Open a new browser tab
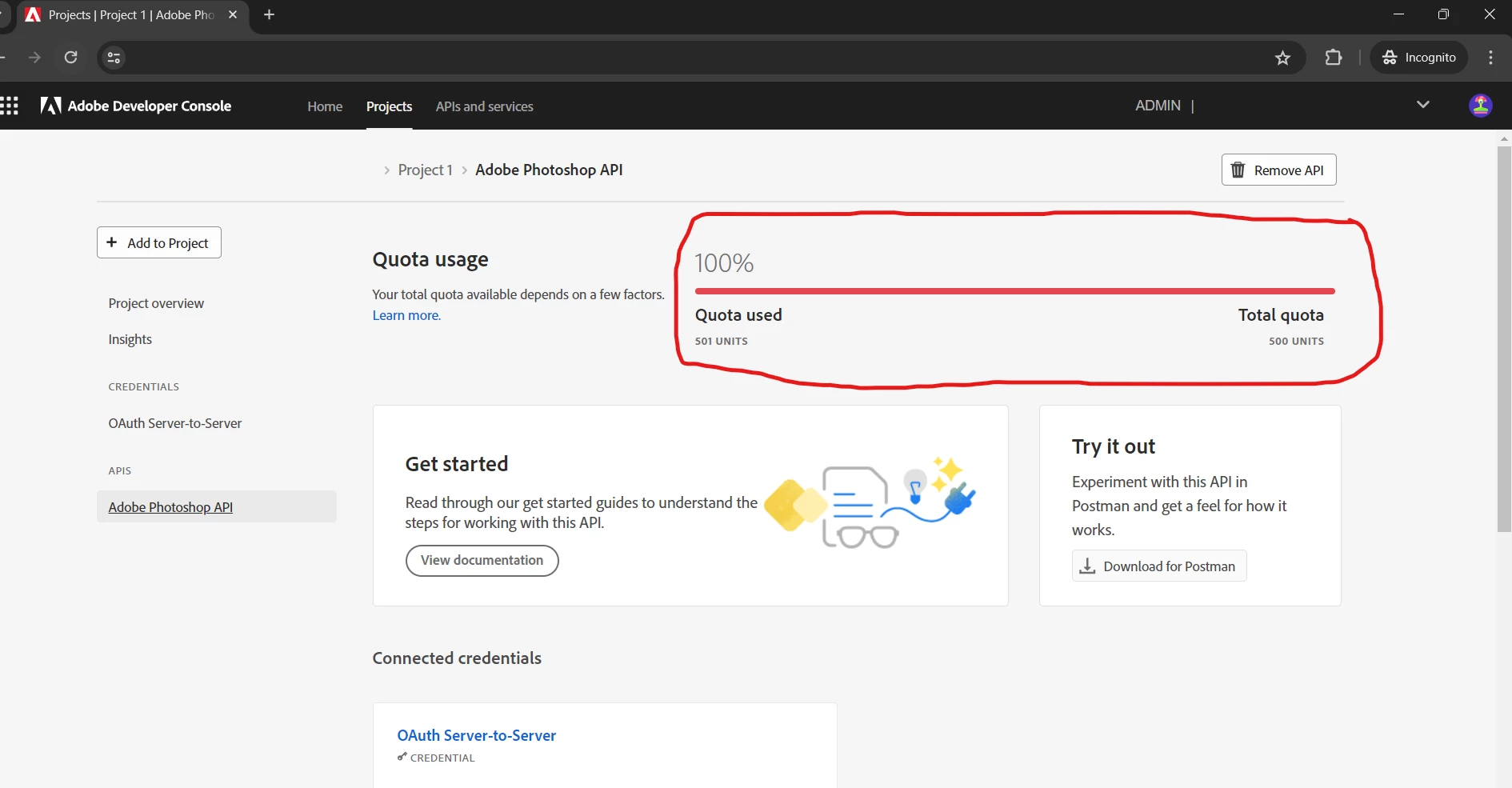 (x=270, y=14)
